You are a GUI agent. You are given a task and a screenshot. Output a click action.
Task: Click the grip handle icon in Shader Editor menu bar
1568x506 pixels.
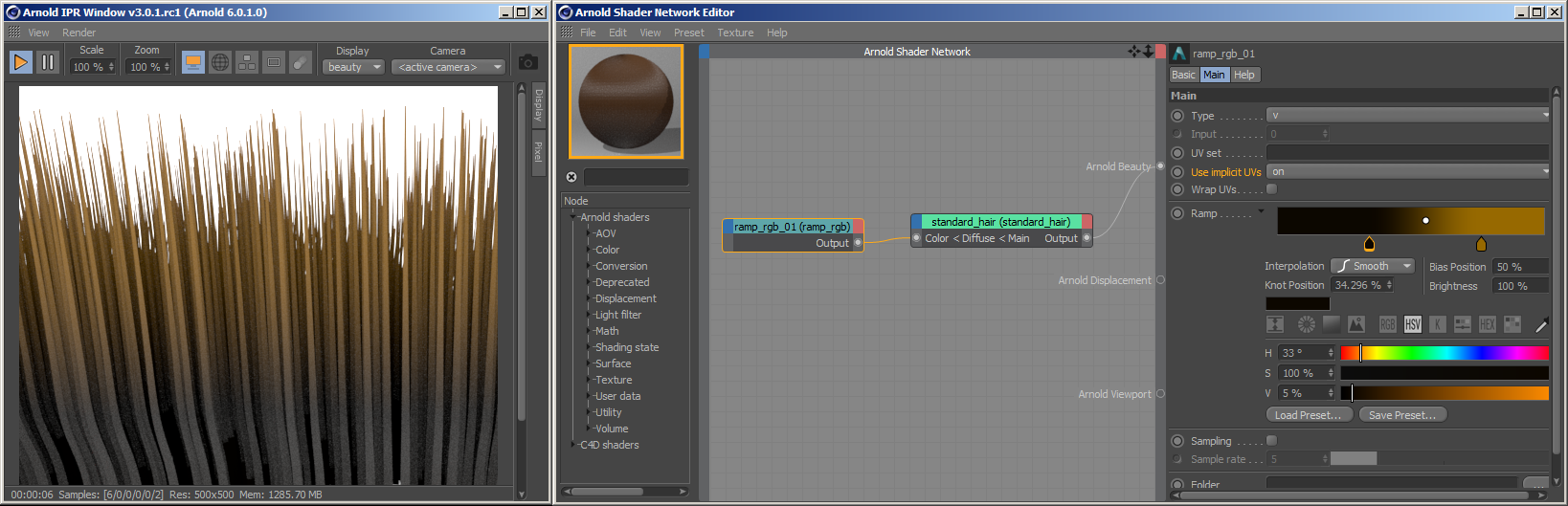pyautogui.click(x=568, y=33)
